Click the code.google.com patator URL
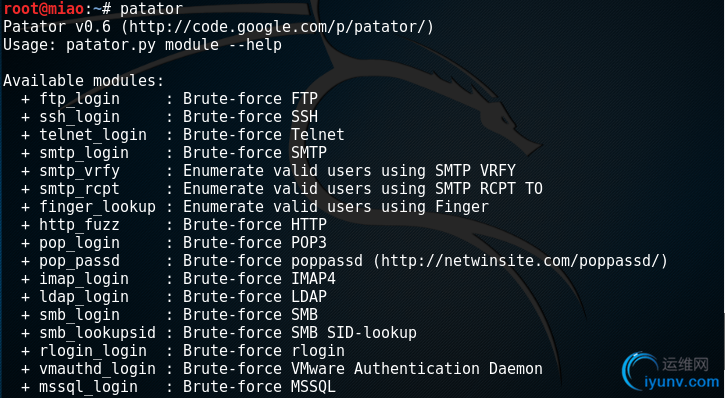The height and width of the screenshot is (398, 725). (x=277, y=27)
